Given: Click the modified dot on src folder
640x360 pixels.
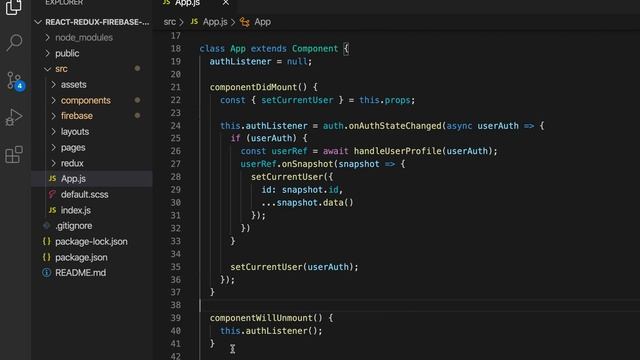Looking at the screenshot, I should tap(138, 69).
